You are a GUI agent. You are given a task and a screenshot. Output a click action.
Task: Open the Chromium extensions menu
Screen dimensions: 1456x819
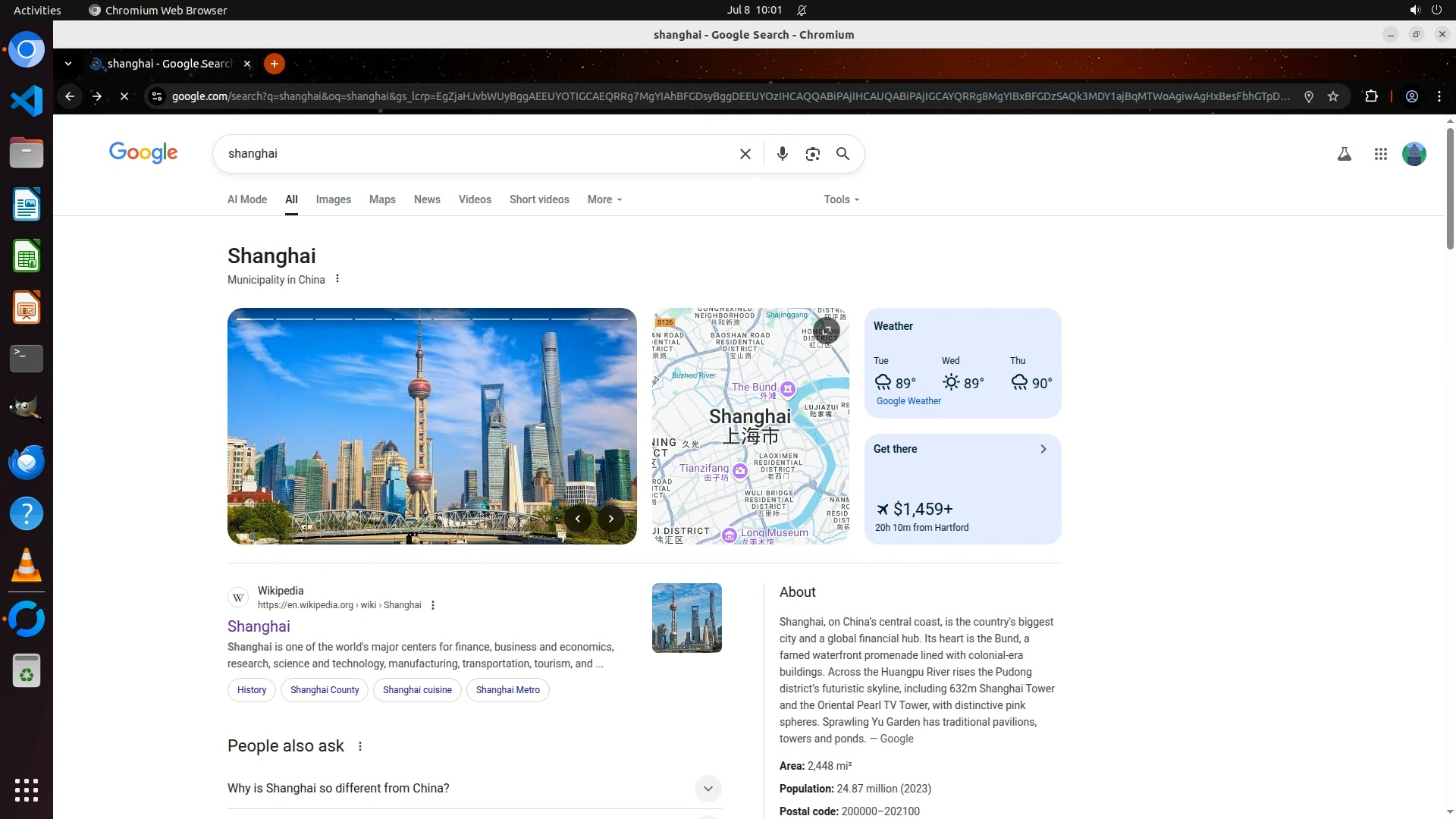pyautogui.click(x=1371, y=96)
